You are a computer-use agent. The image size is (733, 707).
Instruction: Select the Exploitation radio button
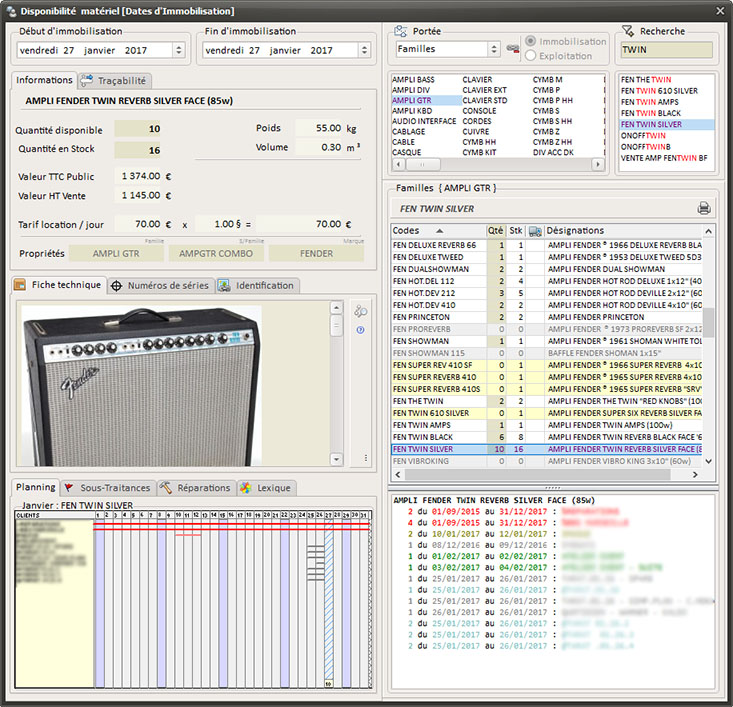click(x=531, y=56)
